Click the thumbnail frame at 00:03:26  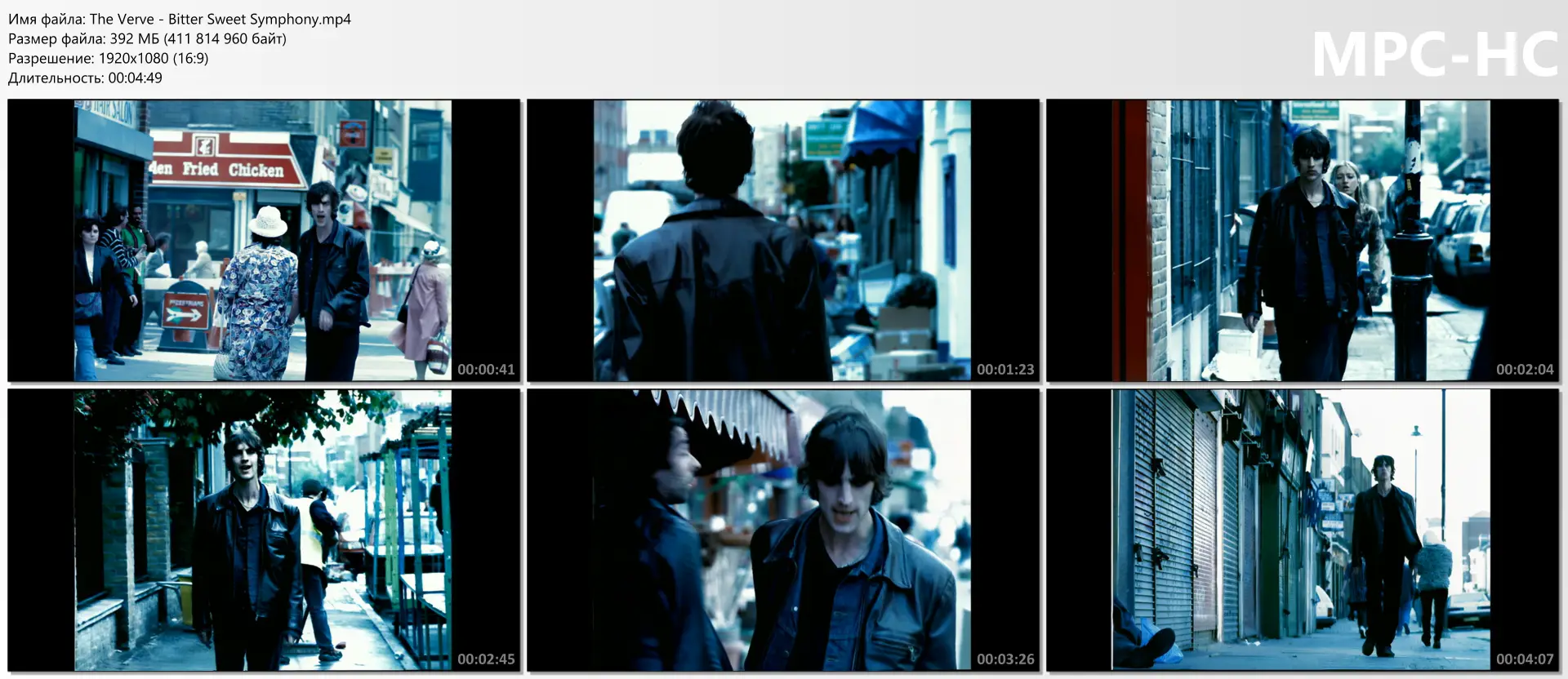pos(783,530)
